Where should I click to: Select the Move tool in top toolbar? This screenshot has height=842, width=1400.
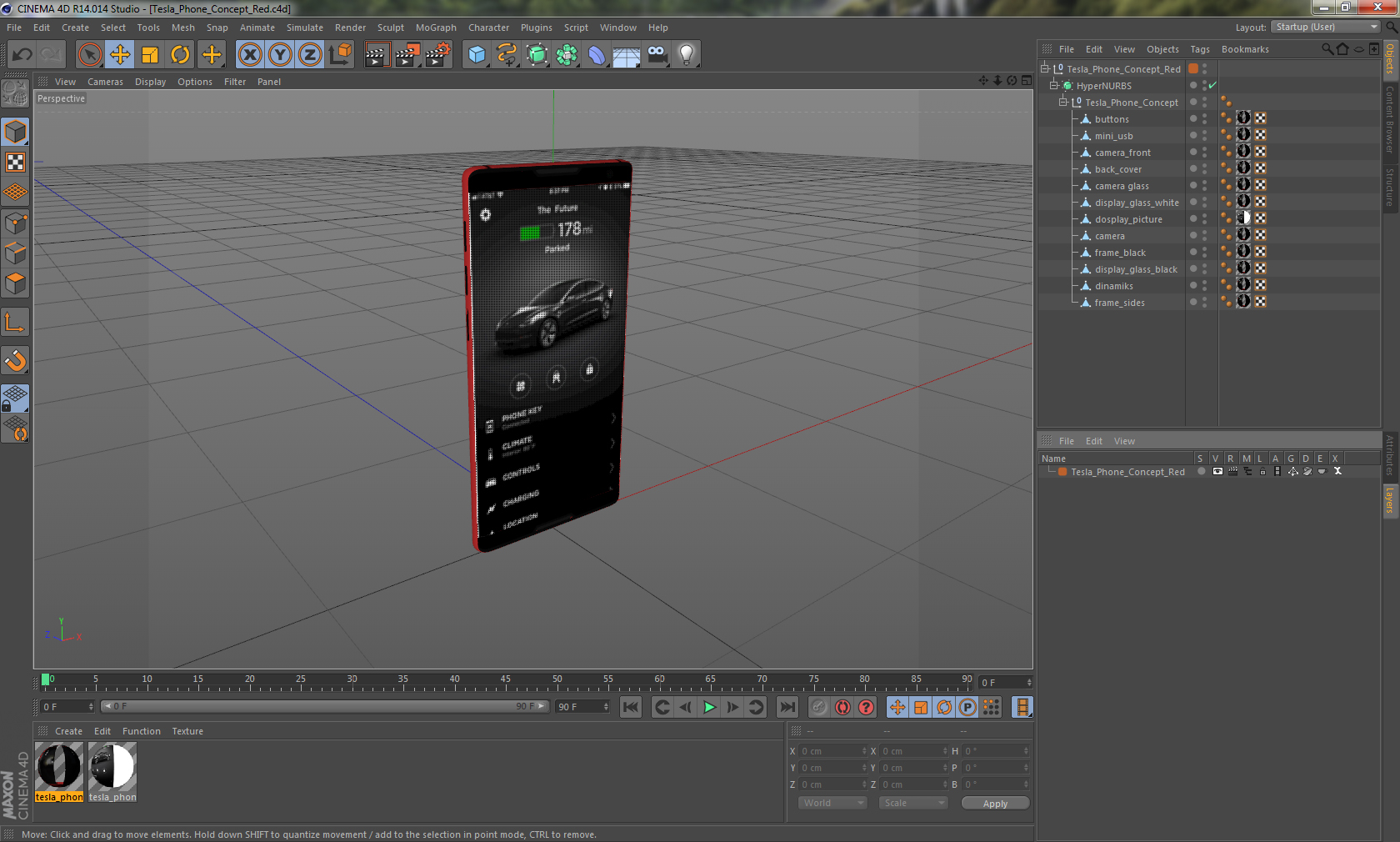(120, 55)
